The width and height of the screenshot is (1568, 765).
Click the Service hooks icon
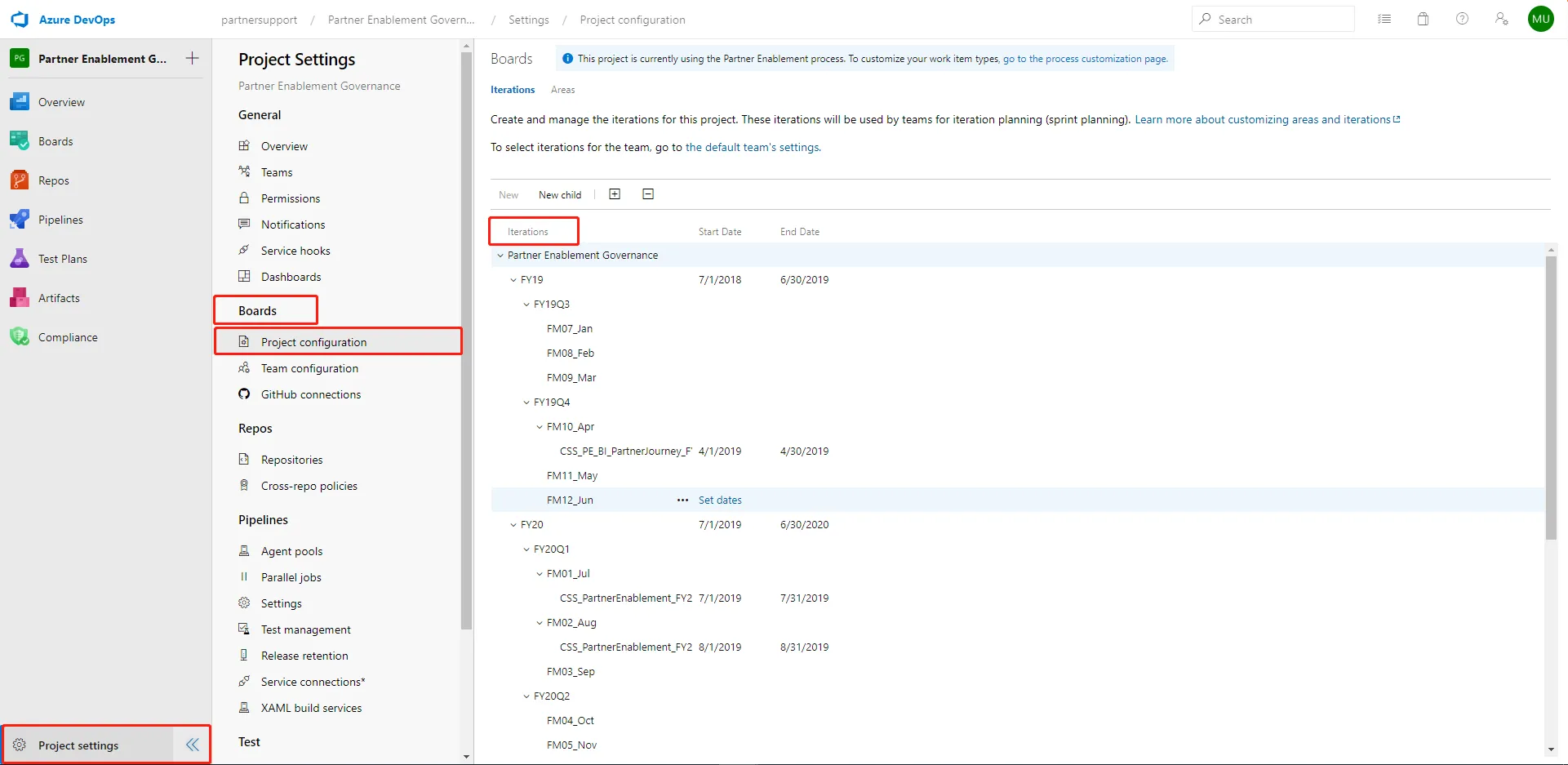[244, 250]
